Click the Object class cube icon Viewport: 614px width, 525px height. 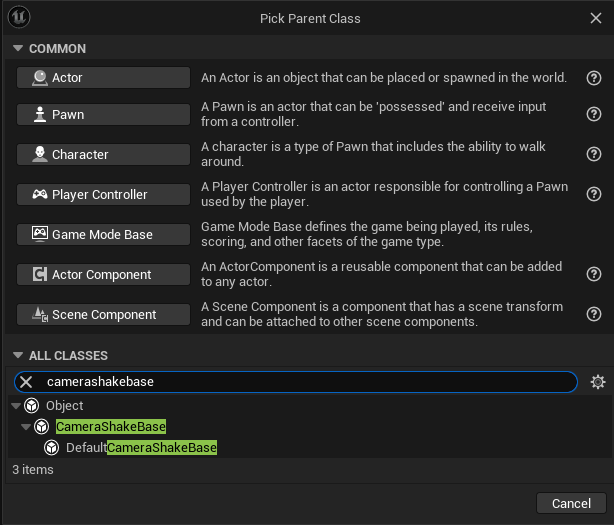(32, 406)
